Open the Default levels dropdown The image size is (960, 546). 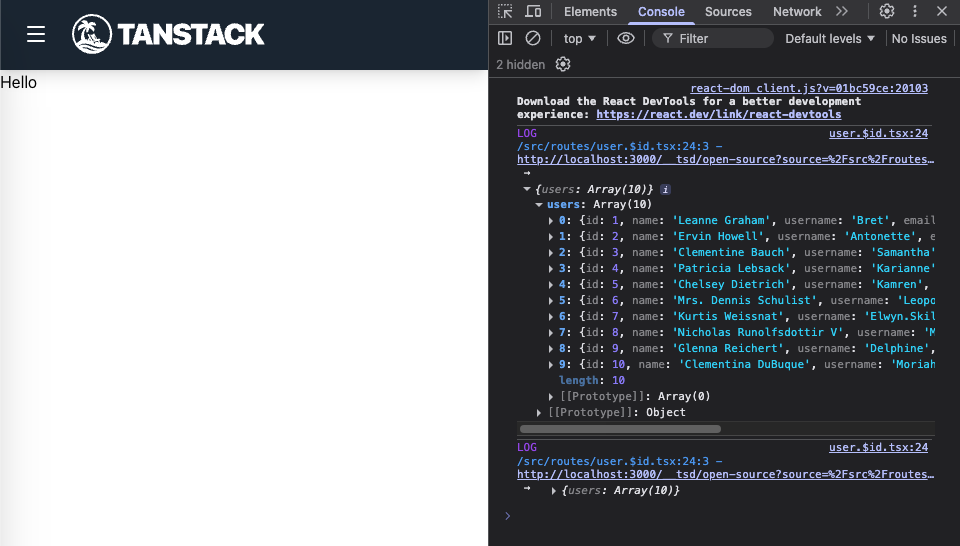point(830,39)
